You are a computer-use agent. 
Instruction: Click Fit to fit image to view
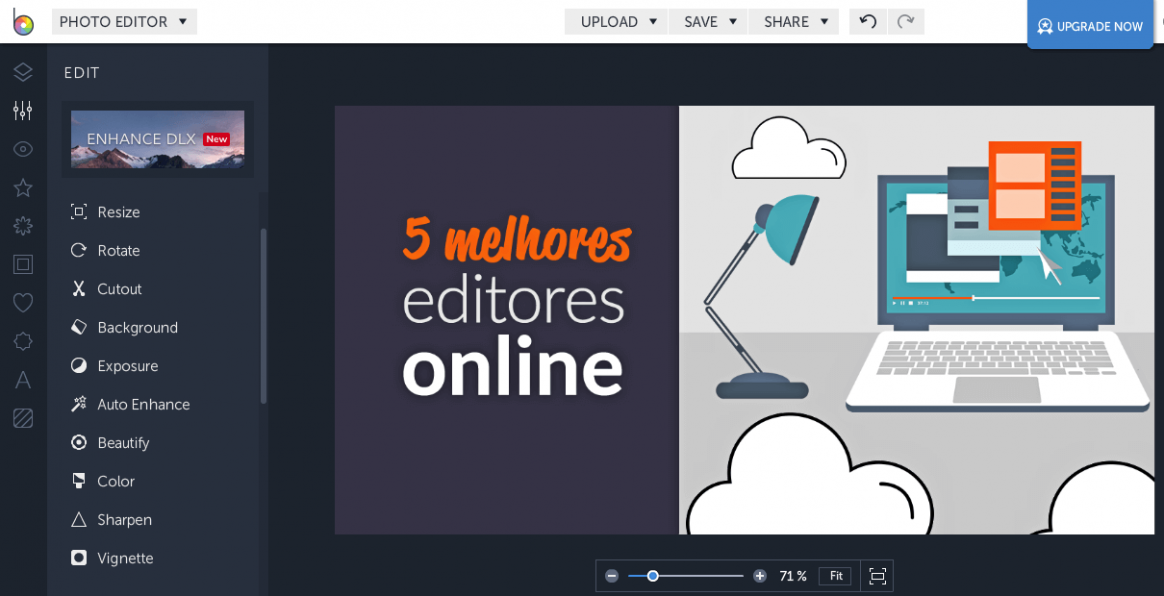coord(834,575)
